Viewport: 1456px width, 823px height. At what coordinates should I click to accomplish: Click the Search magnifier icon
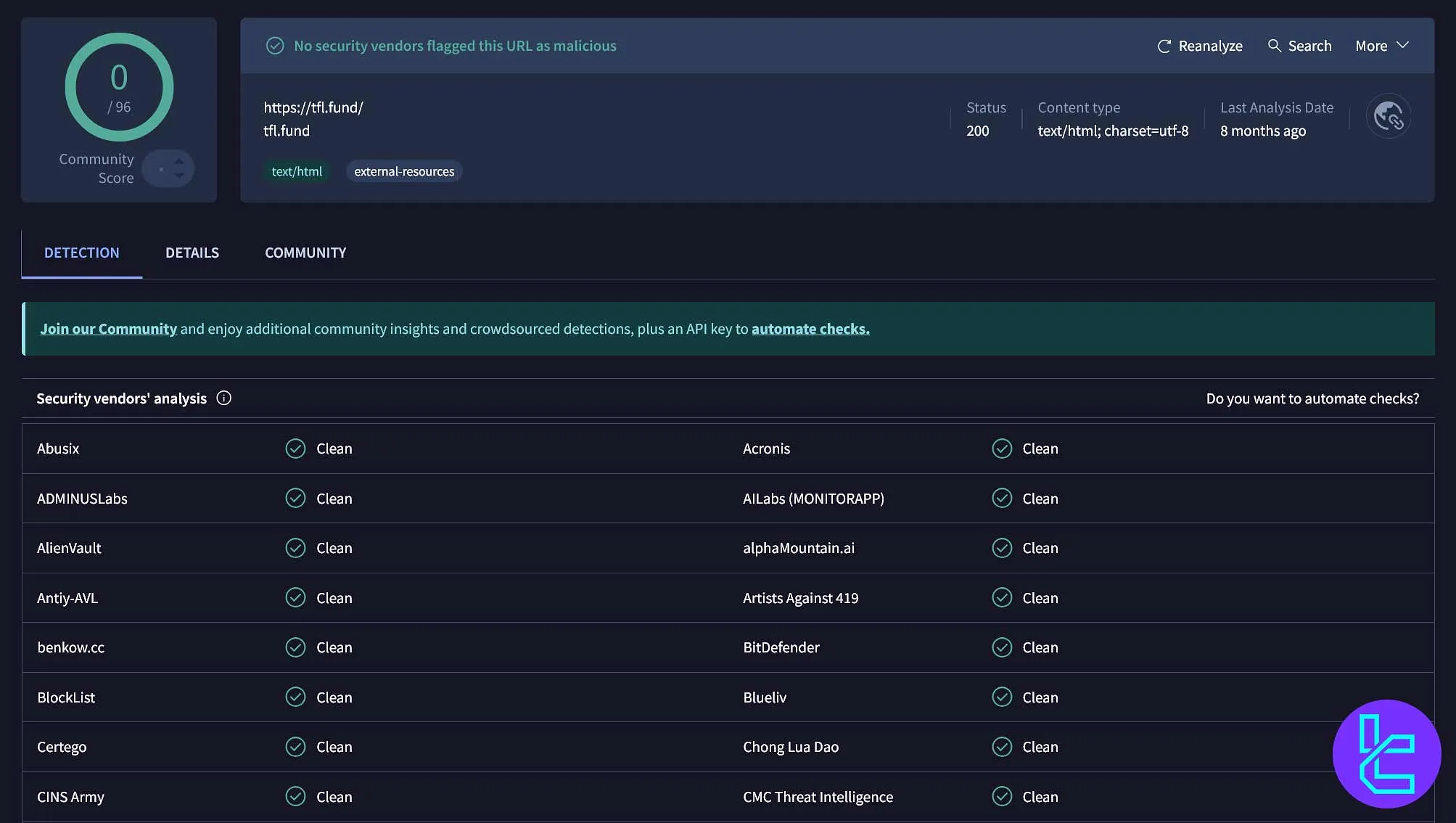click(1275, 46)
